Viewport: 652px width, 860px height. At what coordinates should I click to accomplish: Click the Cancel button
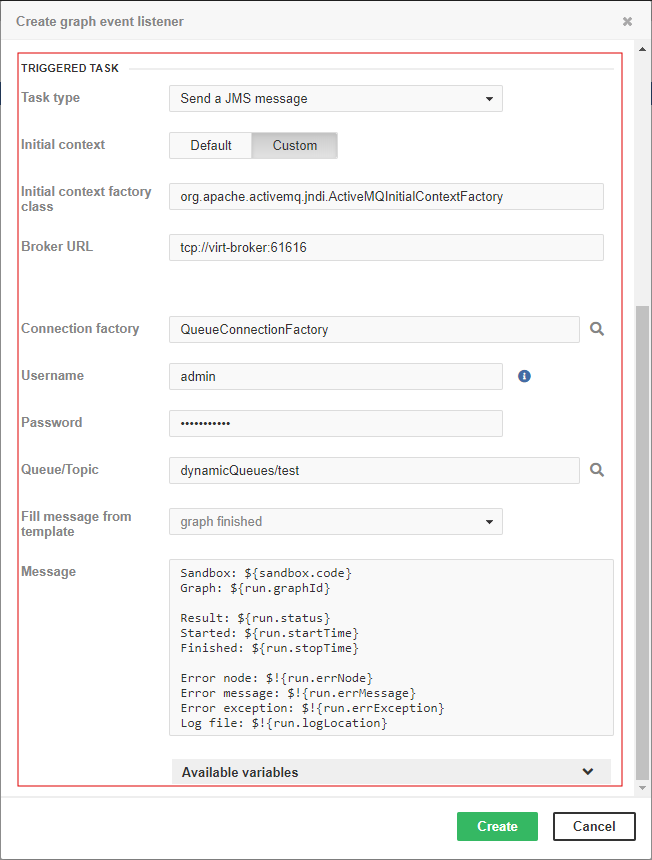pos(594,826)
